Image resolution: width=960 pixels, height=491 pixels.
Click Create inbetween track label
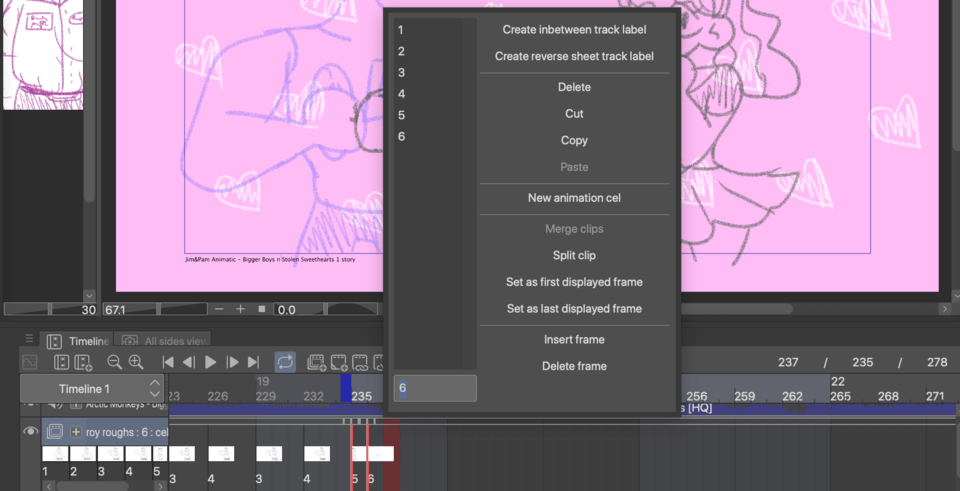point(574,30)
